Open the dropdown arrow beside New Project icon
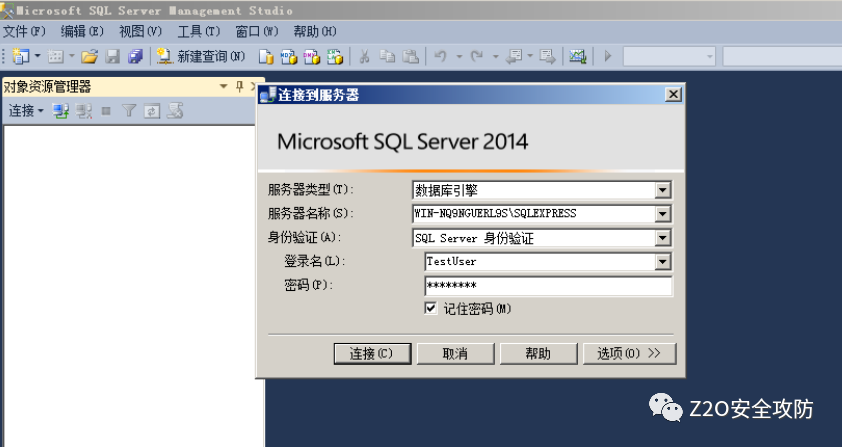 (38, 56)
